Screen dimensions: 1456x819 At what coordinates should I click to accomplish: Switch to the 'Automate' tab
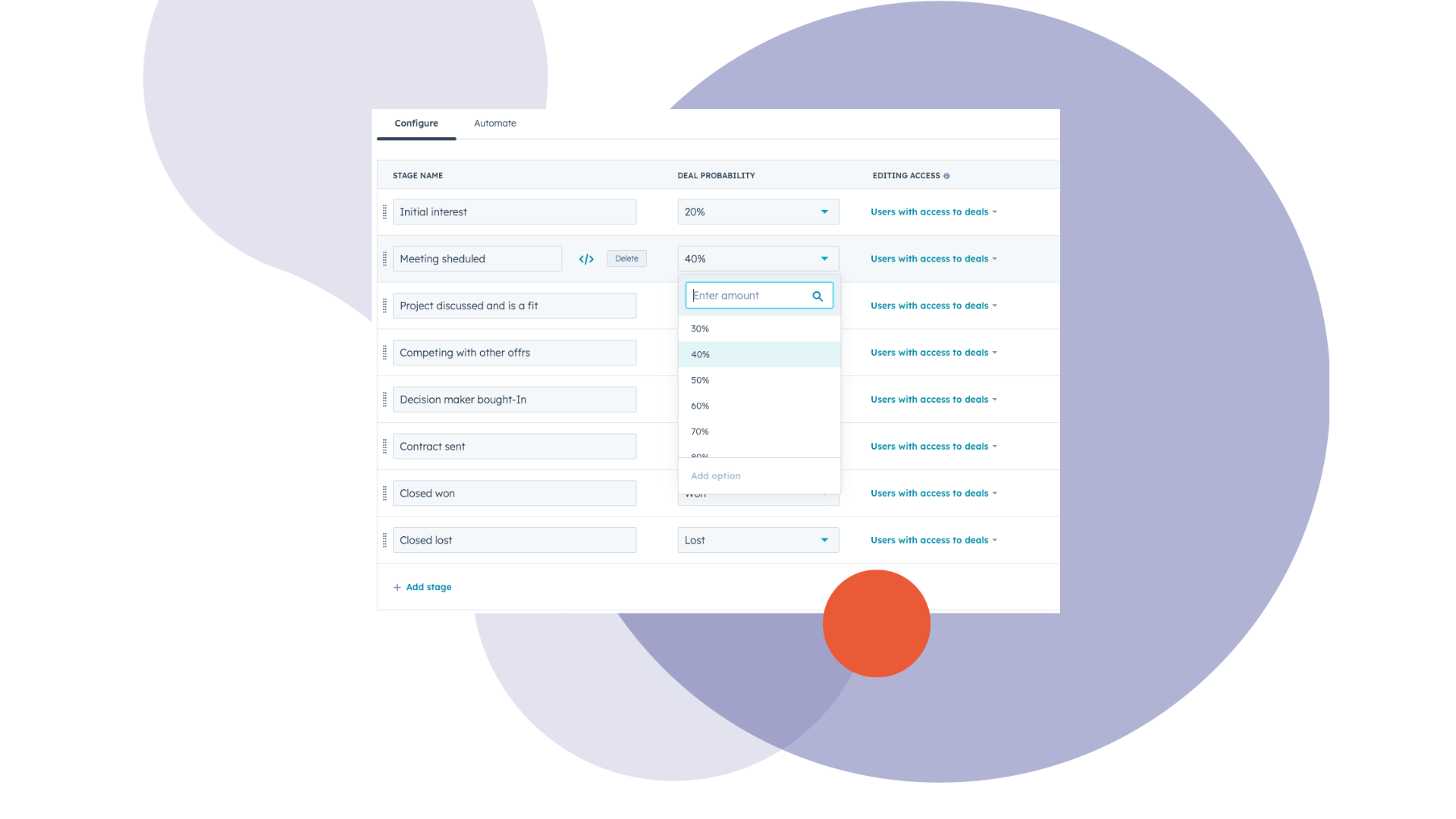[x=494, y=122]
